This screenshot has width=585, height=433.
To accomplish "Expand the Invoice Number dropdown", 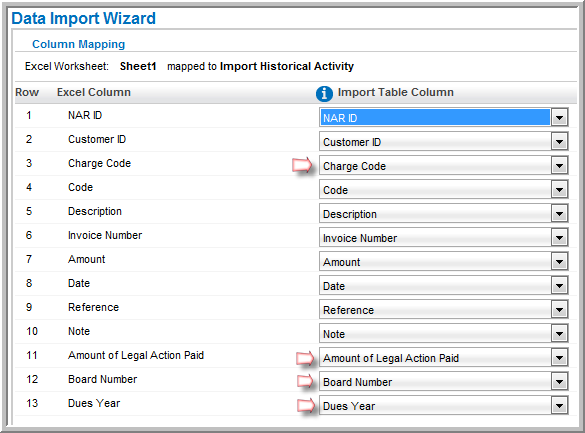I will click(x=559, y=238).
